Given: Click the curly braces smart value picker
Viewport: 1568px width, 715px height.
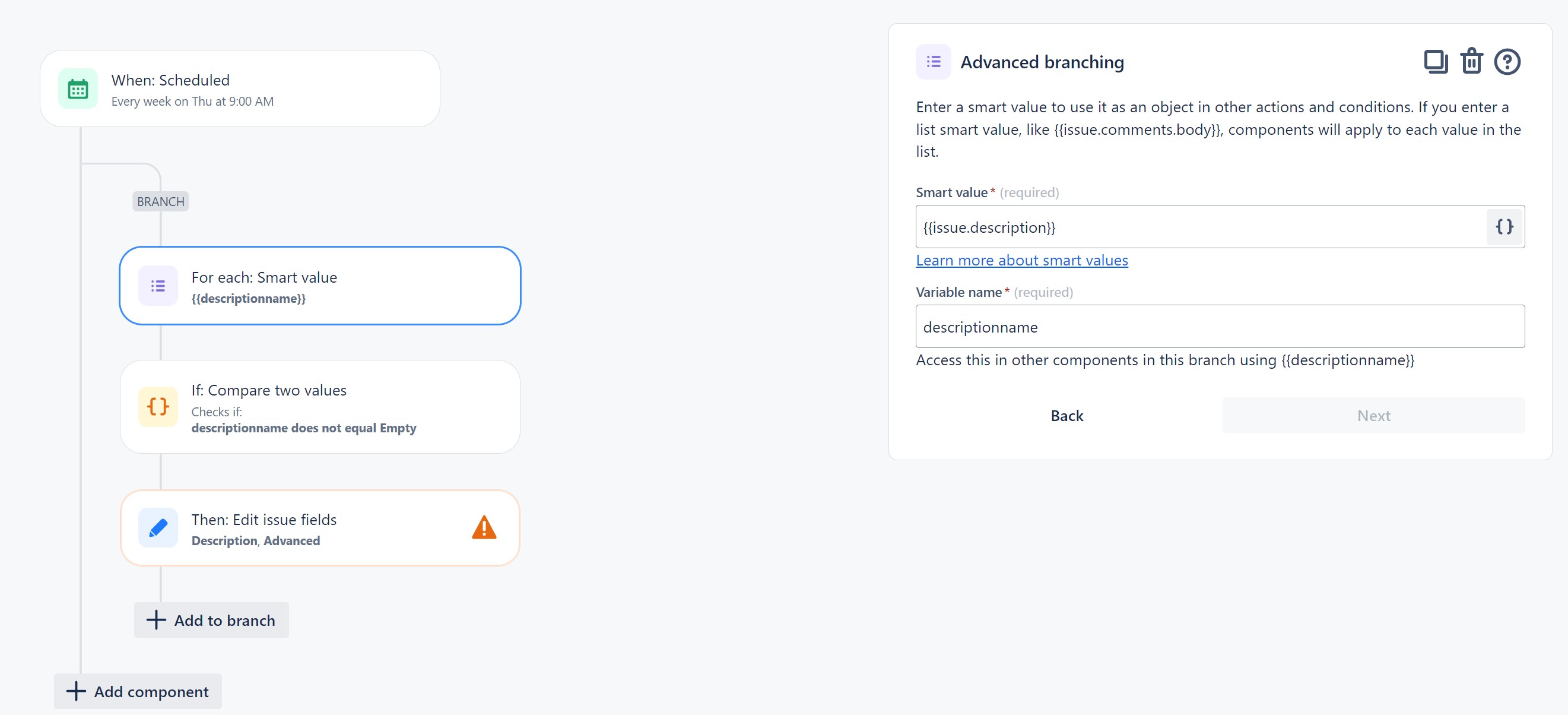Looking at the screenshot, I should click(1504, 227).
